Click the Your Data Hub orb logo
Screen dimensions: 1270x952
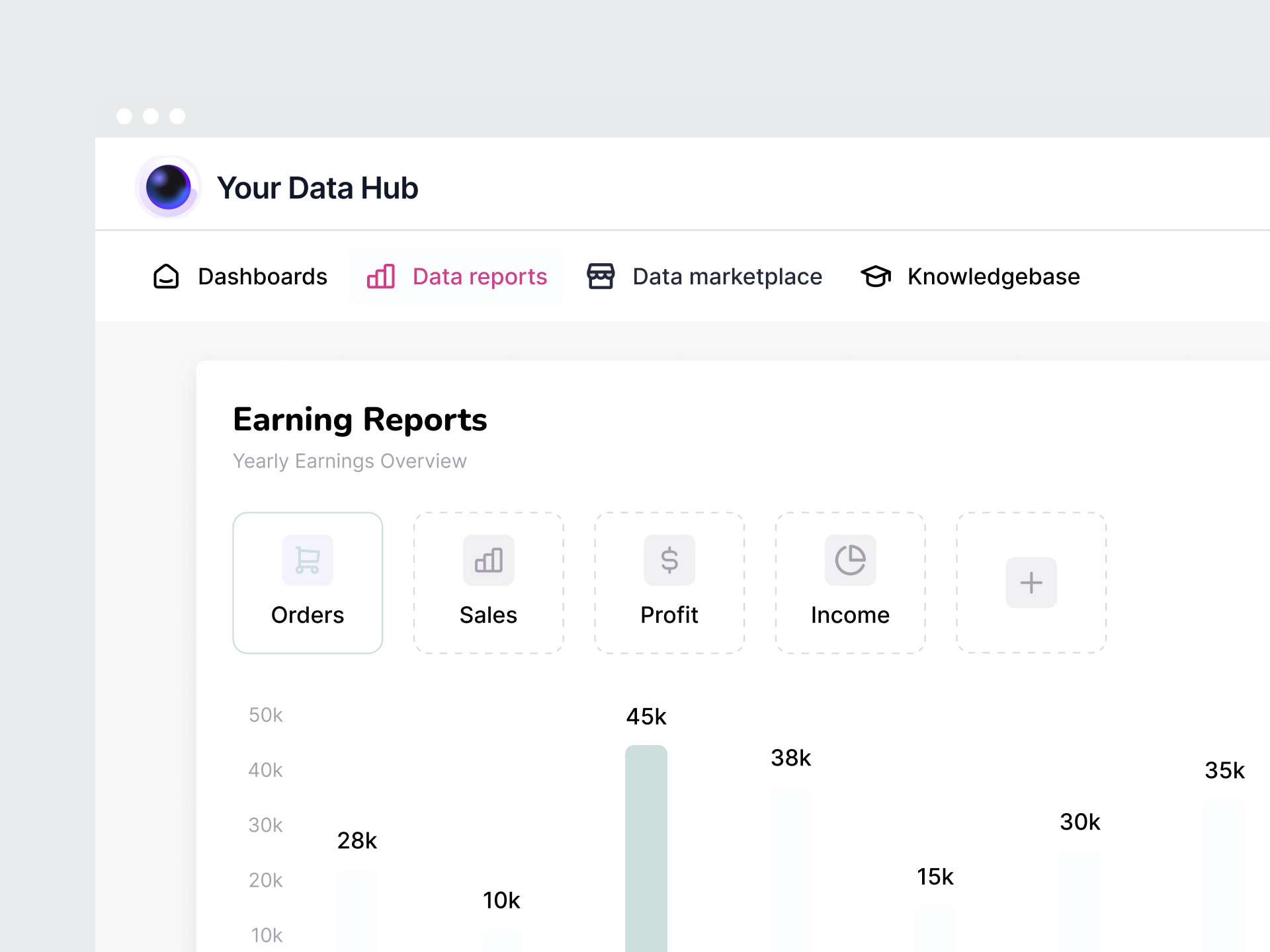(x=168, y=187)
